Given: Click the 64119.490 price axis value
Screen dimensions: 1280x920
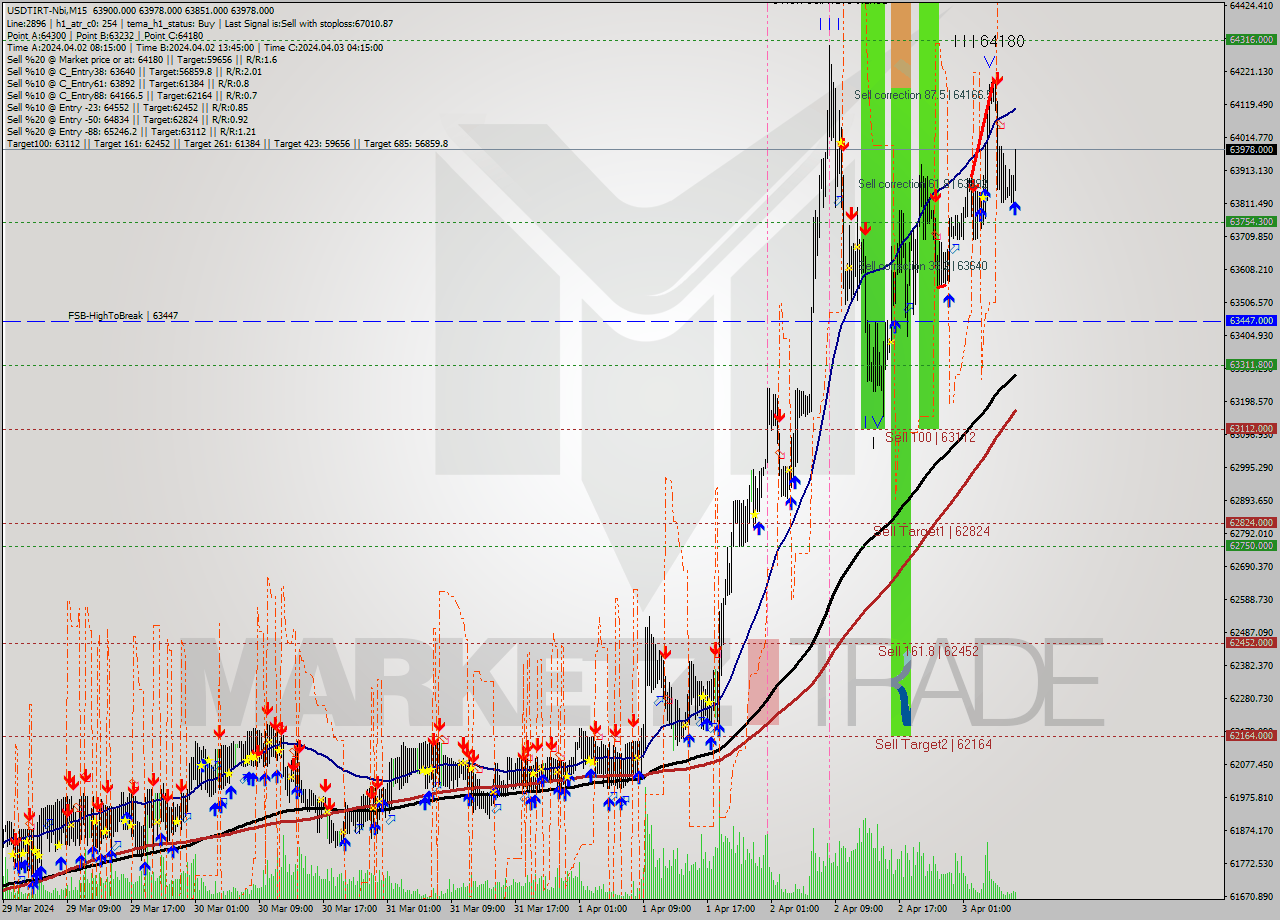Looking at the screenshot, I should pos(1250,104).
